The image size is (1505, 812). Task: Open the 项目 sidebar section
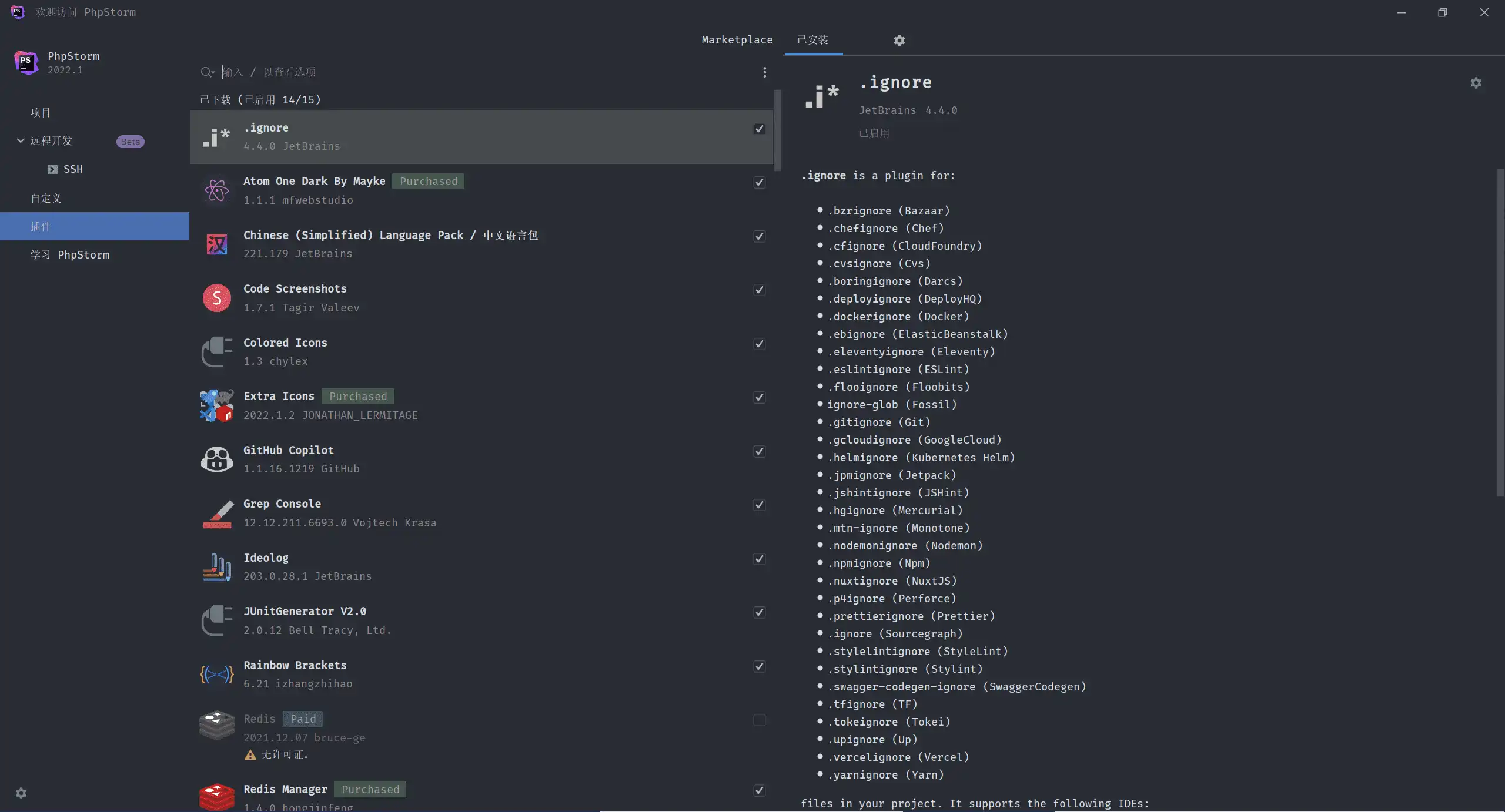pyautogui.click(x=95, y=112)
